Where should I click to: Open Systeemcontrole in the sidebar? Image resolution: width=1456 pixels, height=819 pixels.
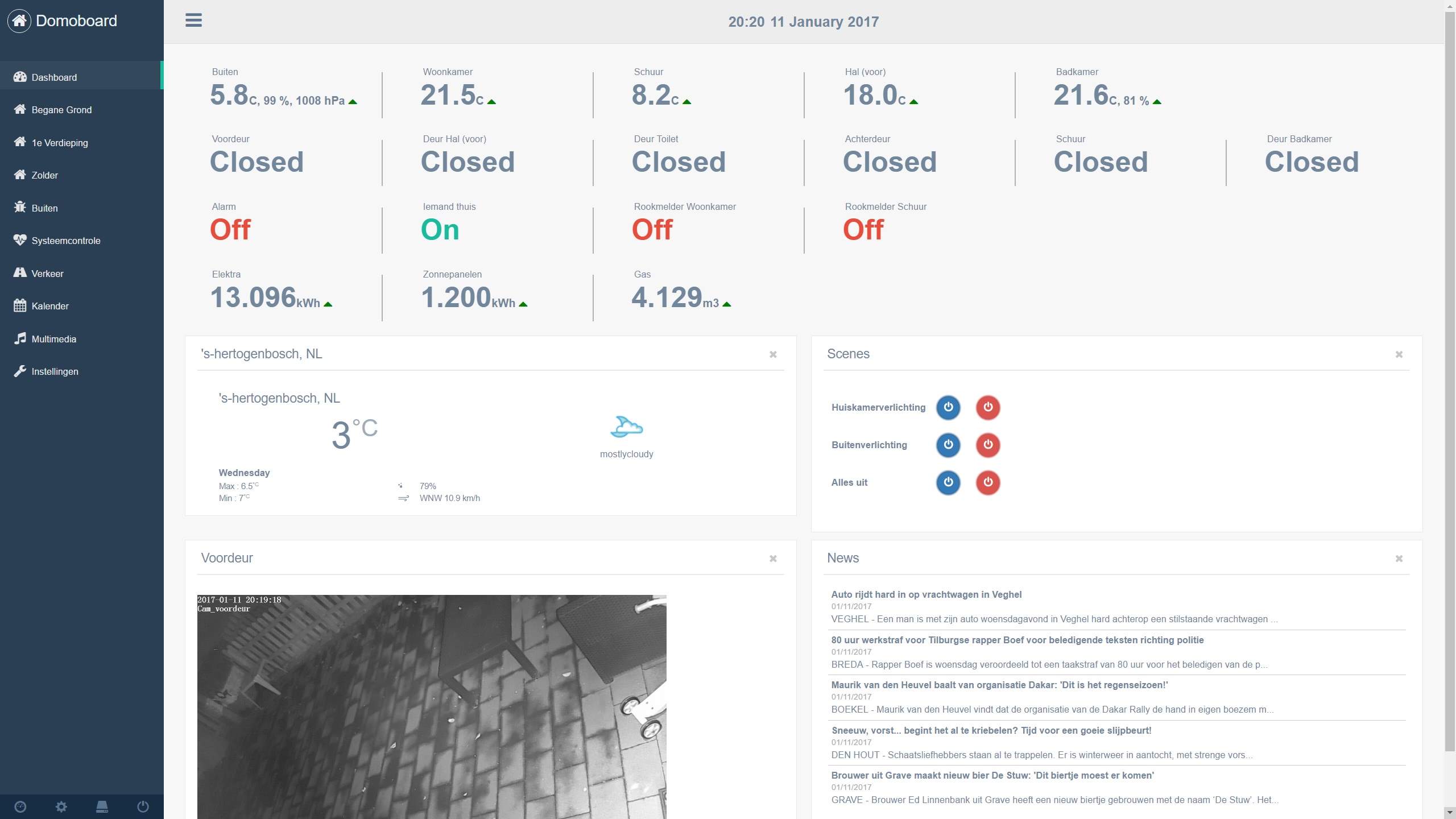(81, 241)
